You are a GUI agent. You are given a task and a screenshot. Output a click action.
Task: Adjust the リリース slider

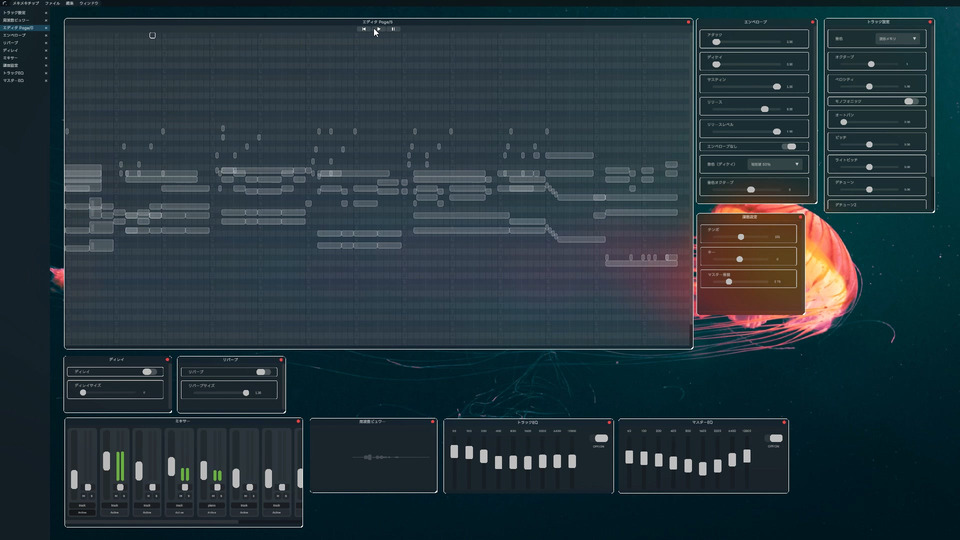coord(765,109)
